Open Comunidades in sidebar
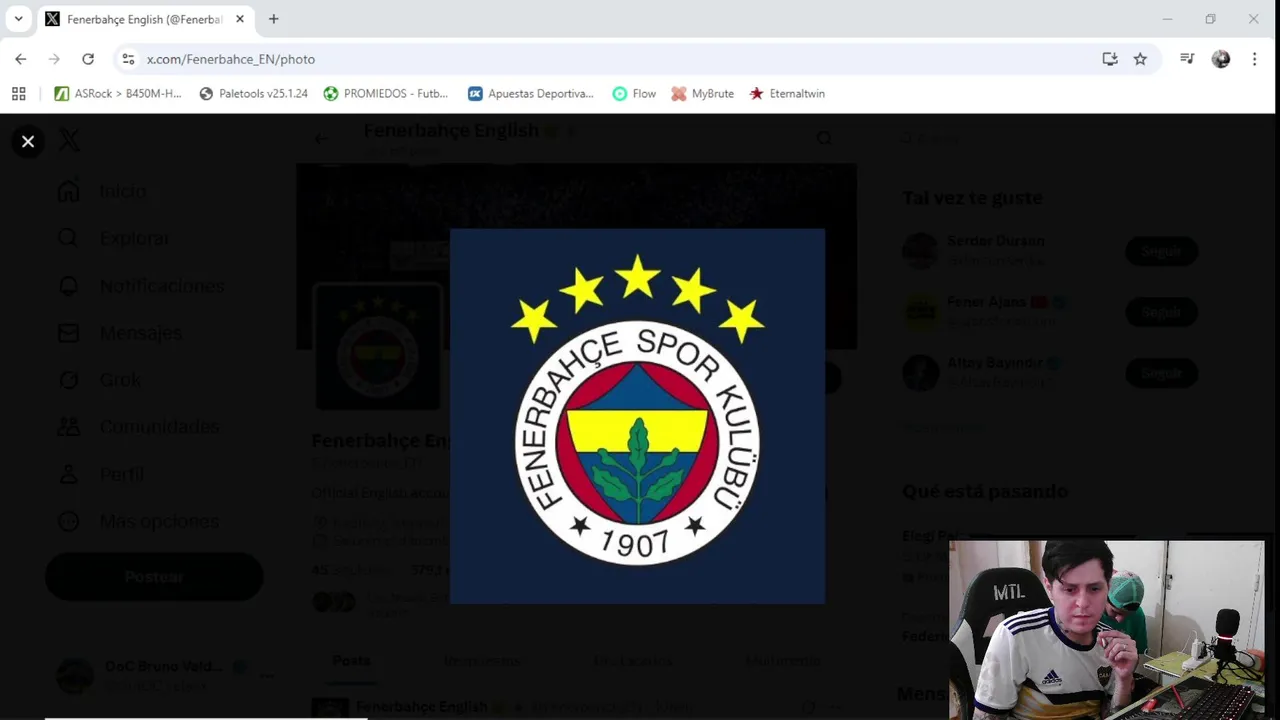The width and height of the screenshot is (1280, 720). (x=137, y=427)
